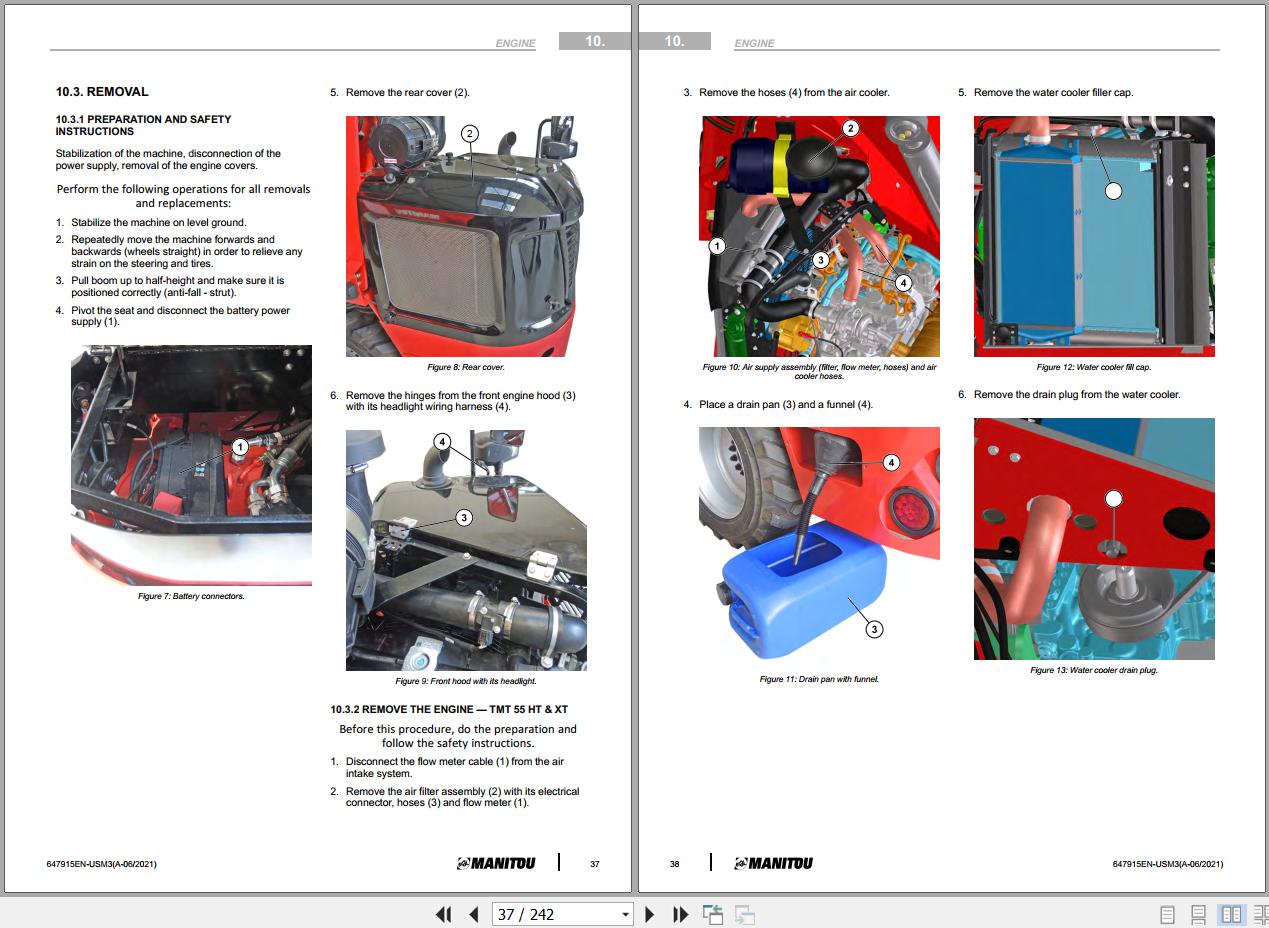This screenshot has width=1269, height=928.
Task: Click caption 'Figure 11: Drain pan with funnel.'
Action: [819, 679]
